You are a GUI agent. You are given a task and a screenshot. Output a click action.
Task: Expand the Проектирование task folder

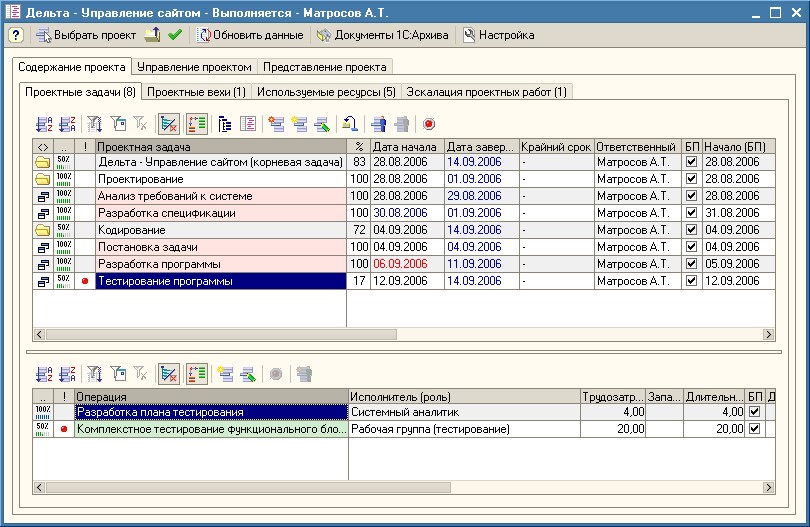43,179
